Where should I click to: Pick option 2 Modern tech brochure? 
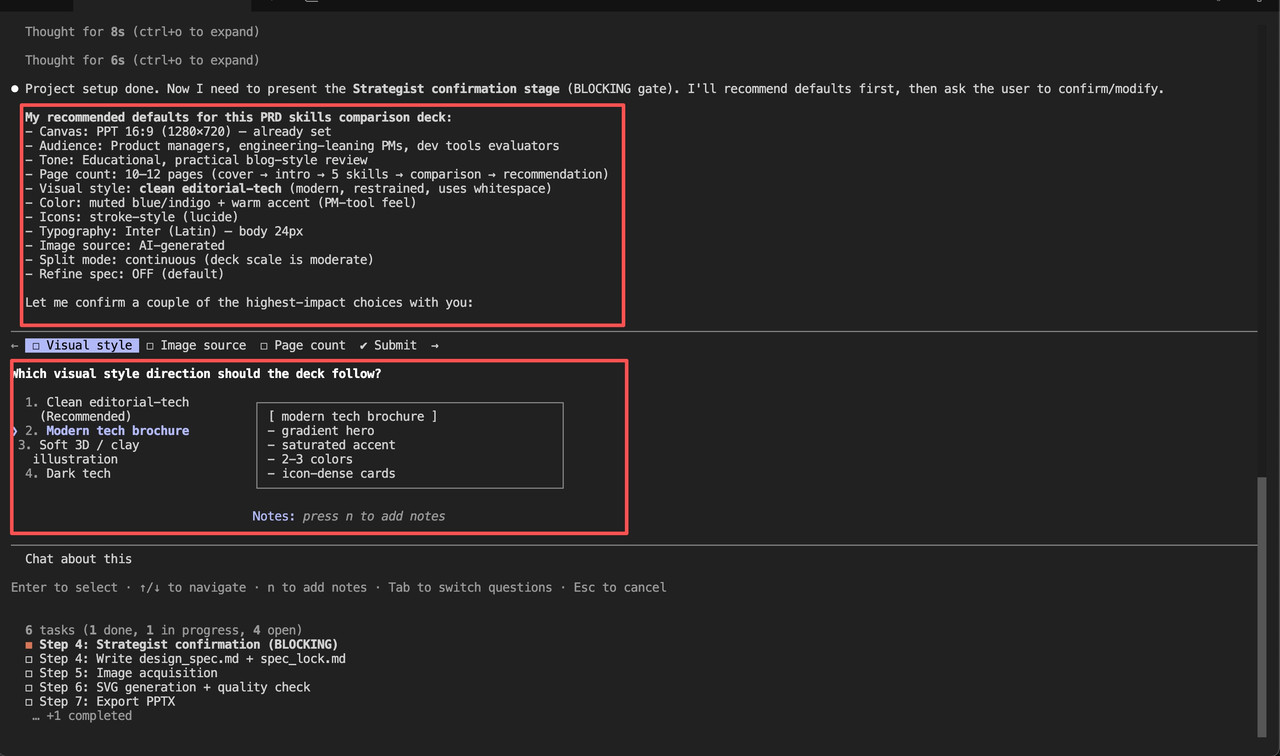coord(108,431)
